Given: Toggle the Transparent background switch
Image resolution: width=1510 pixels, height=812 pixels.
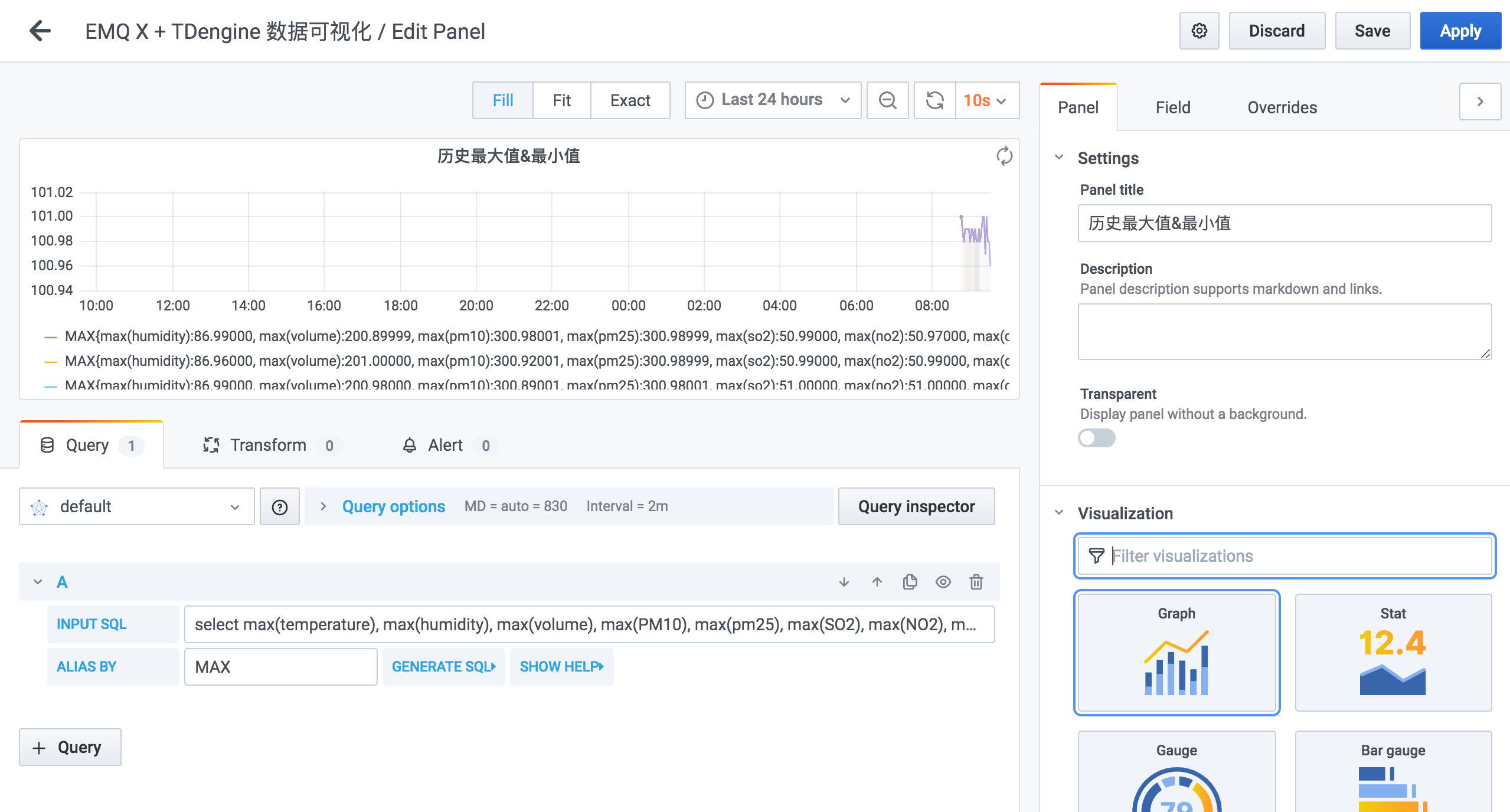Looking at the screenshot, I should pyautogui.click(x=1096, y=438).
